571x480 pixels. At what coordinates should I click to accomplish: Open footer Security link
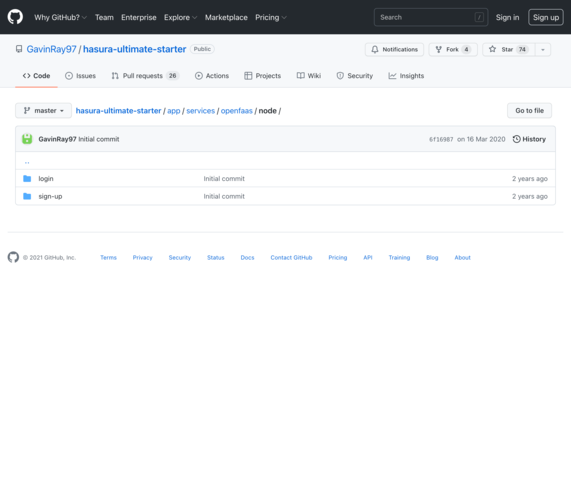(x=180, y=257)
